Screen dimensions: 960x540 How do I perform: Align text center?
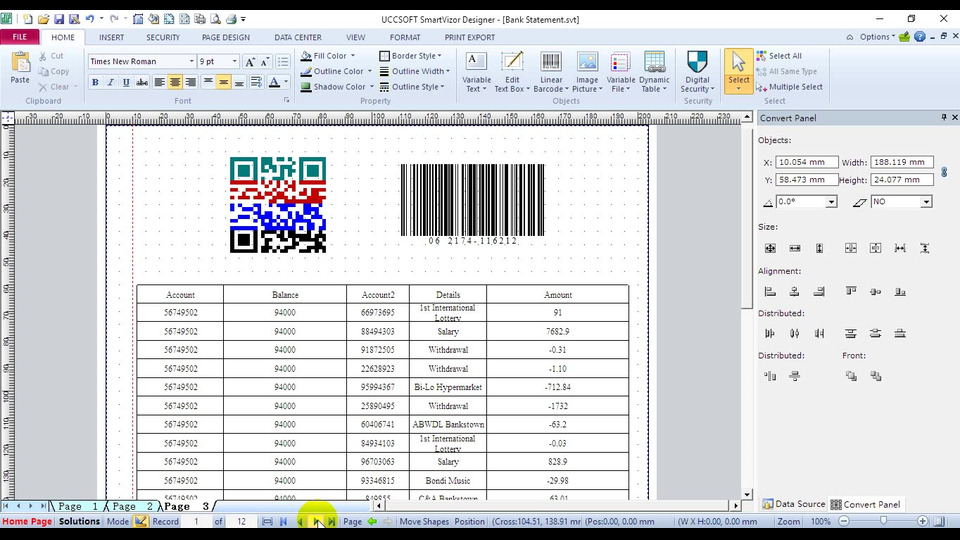click(175, 82)
